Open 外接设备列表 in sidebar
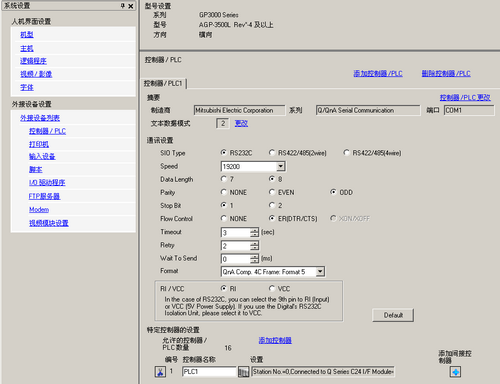The height and width of the screenshot is (384, 500). coord(40,118)
